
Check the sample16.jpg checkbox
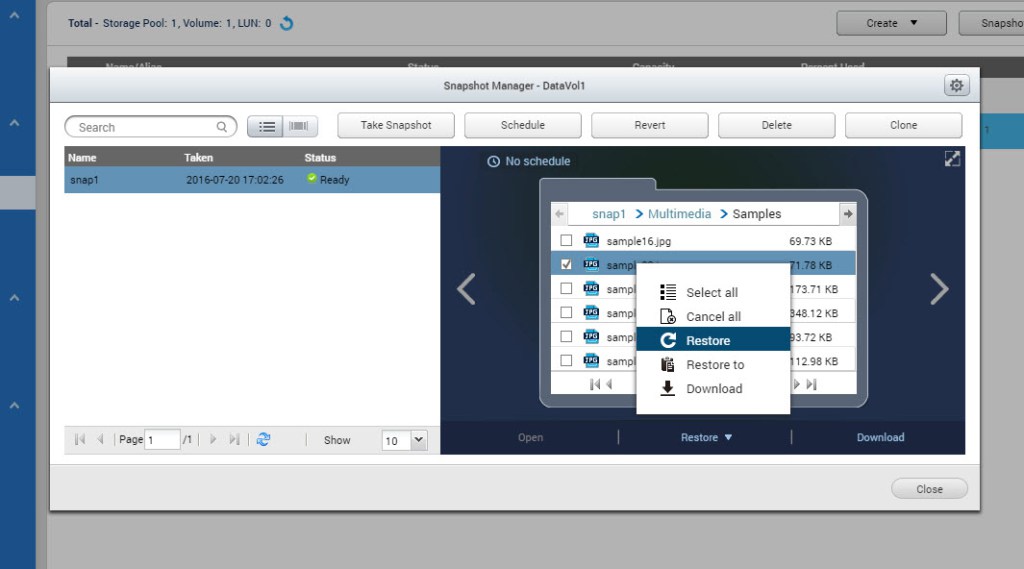(x=566, y=241)
